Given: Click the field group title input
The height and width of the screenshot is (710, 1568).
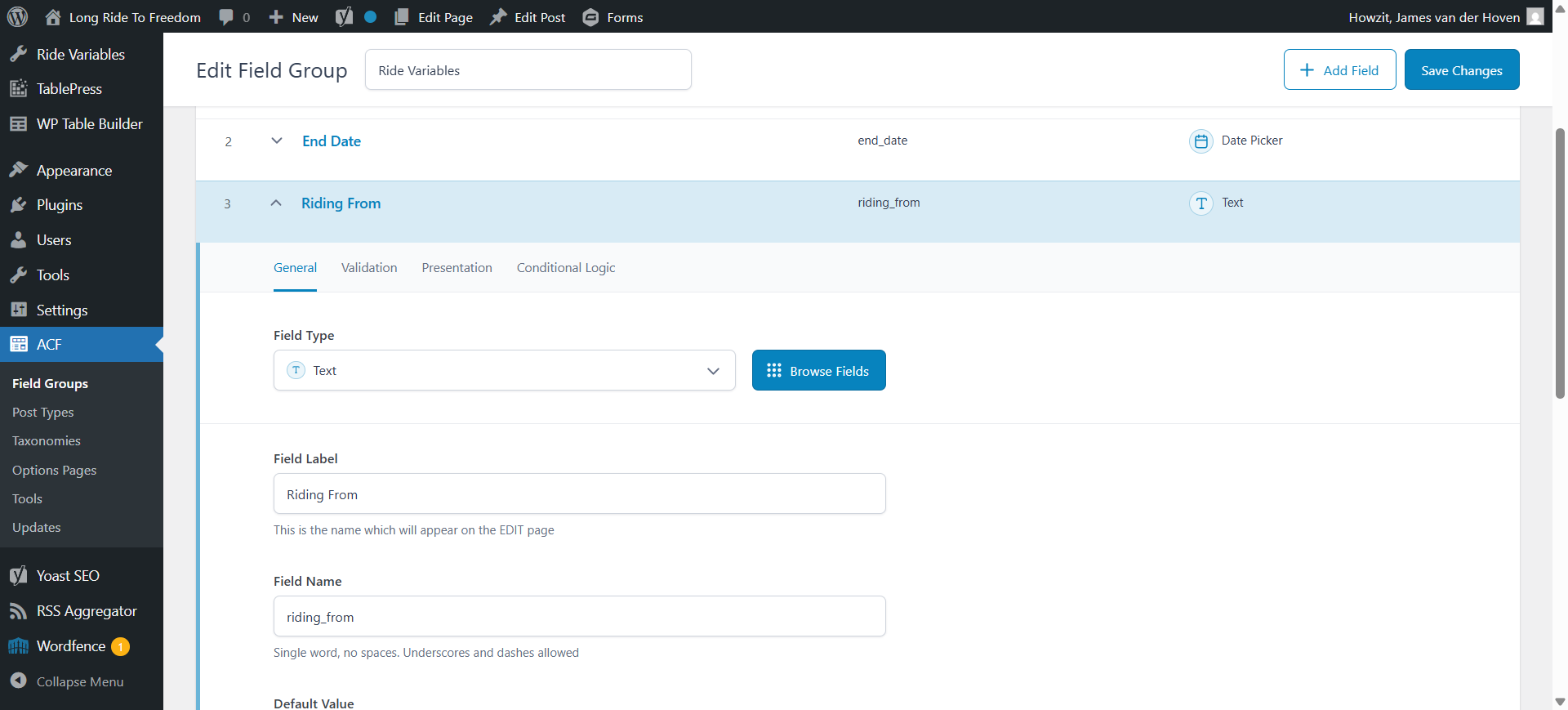Looking at the screenshot, I should tap(528, 69).
